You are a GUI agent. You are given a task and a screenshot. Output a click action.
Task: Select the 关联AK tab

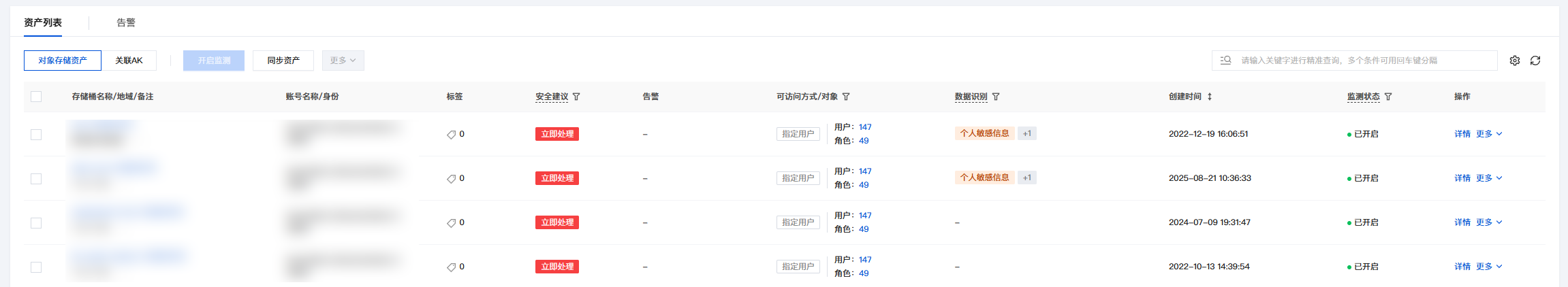[129, 61]
